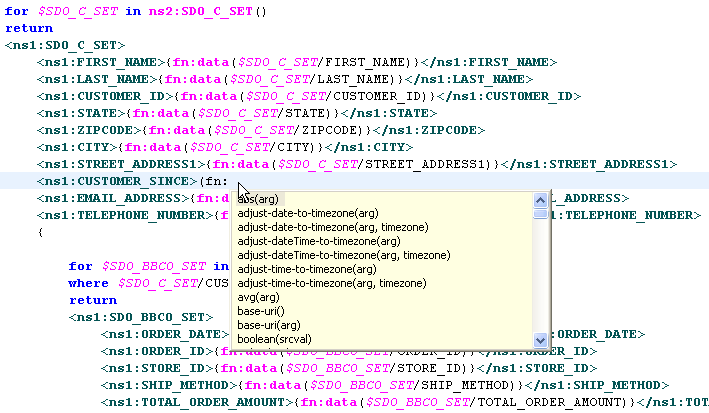
Task: Choose adjust-dateTime-to-timezone(arg, timezone) item
Action: 344,255
